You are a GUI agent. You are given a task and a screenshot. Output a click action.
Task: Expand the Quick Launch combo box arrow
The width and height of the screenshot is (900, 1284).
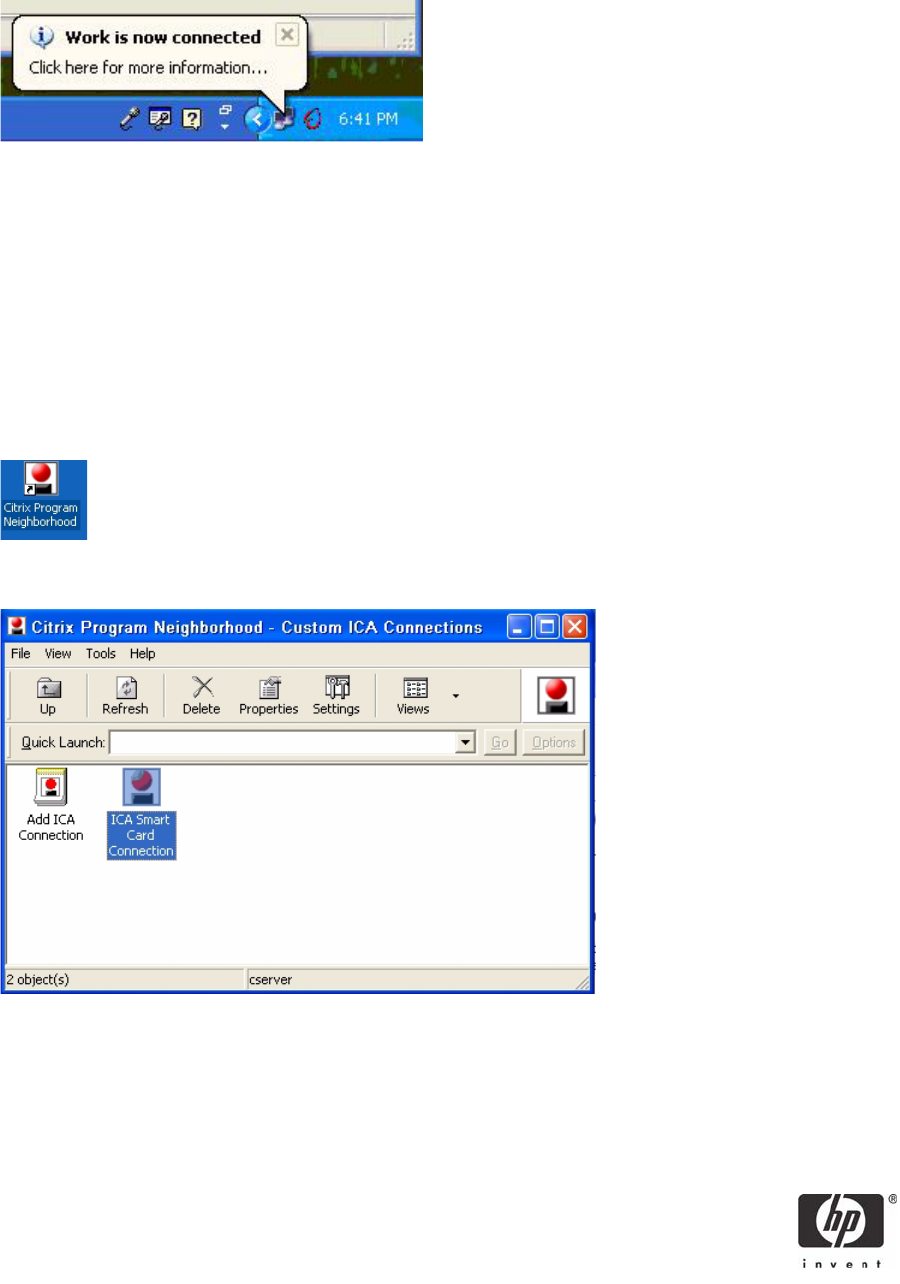[465, 743]
